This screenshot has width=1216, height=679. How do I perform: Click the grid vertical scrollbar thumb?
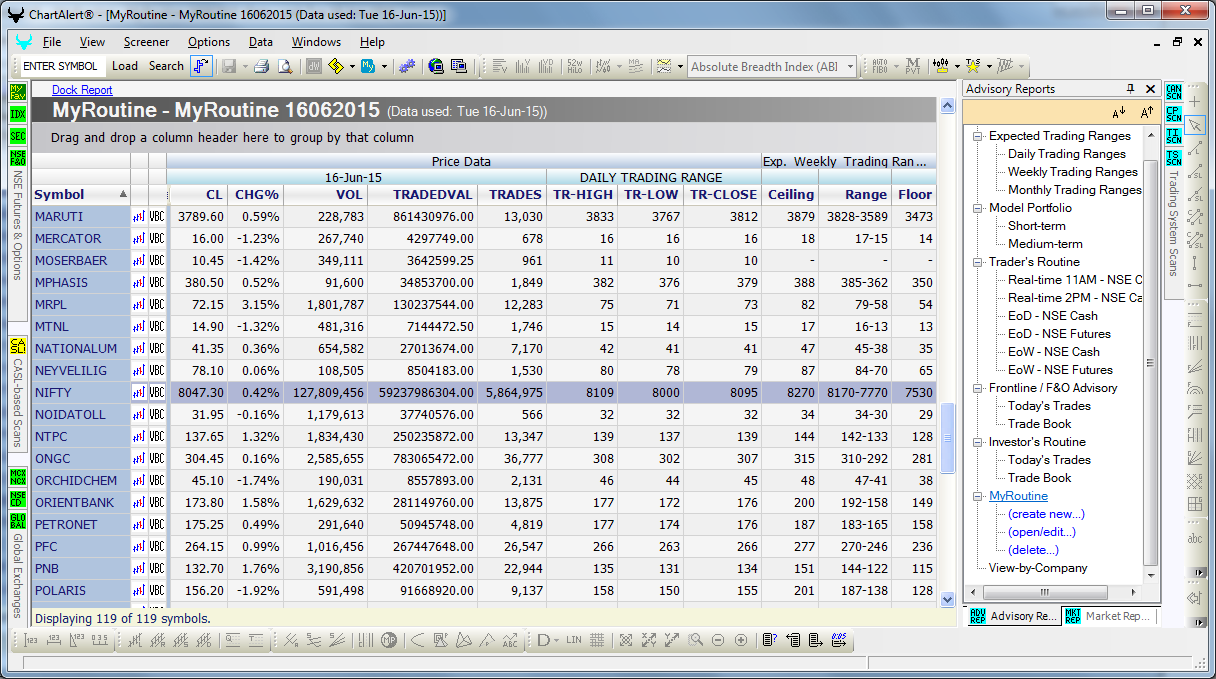tap(948, 440)
